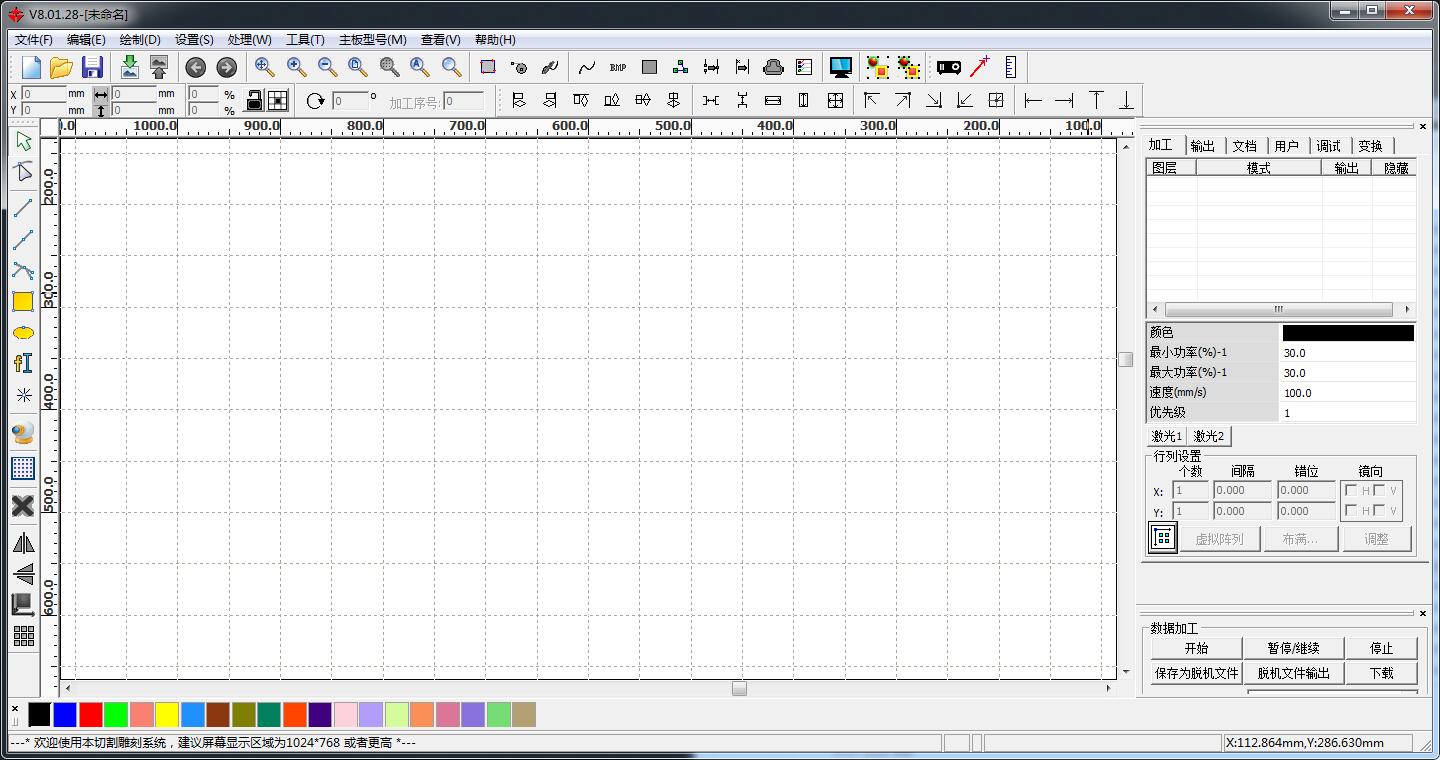Click the vertical mirror icon in left toolbar

(x=23, y=574)
